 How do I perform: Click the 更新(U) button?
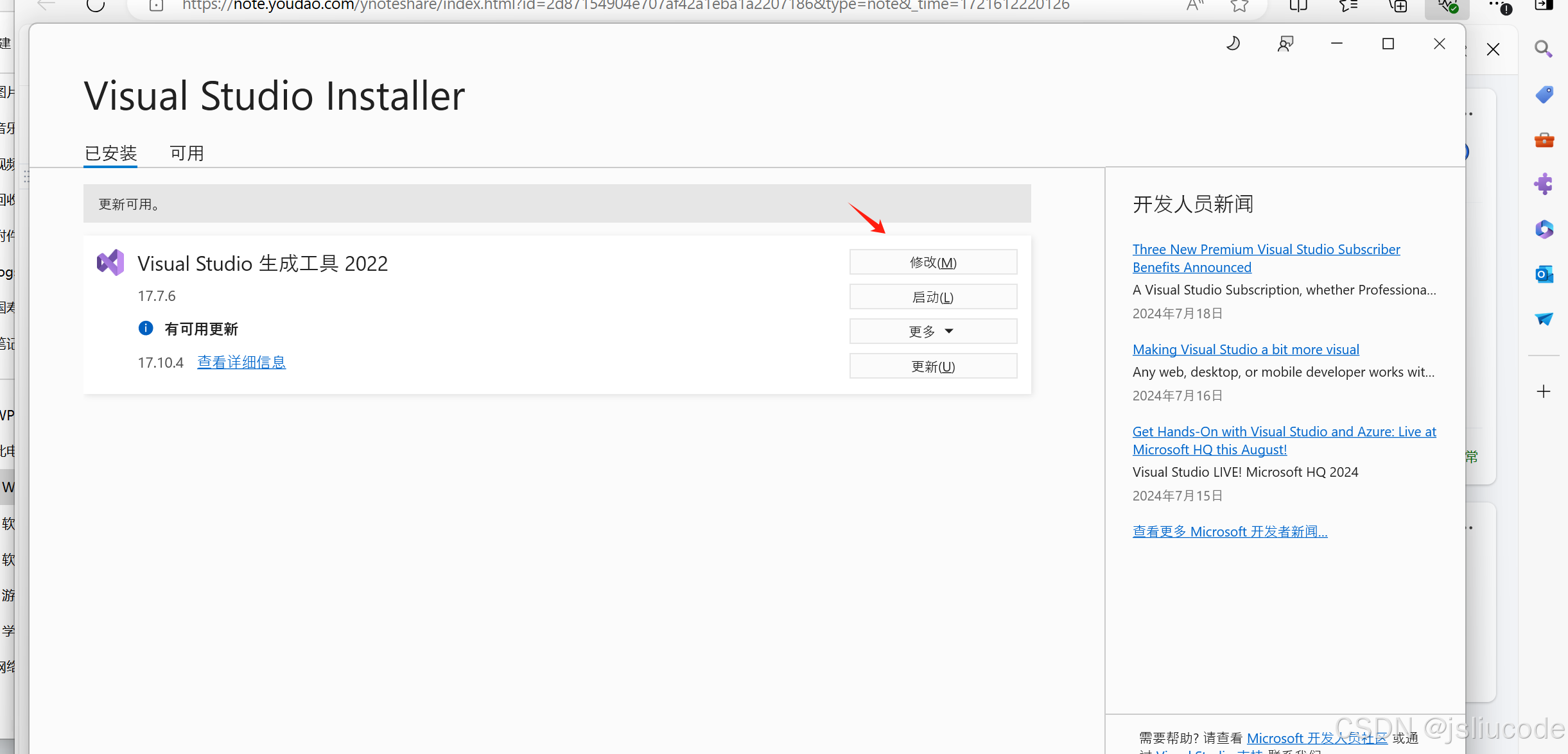click(x=933, y=366)
